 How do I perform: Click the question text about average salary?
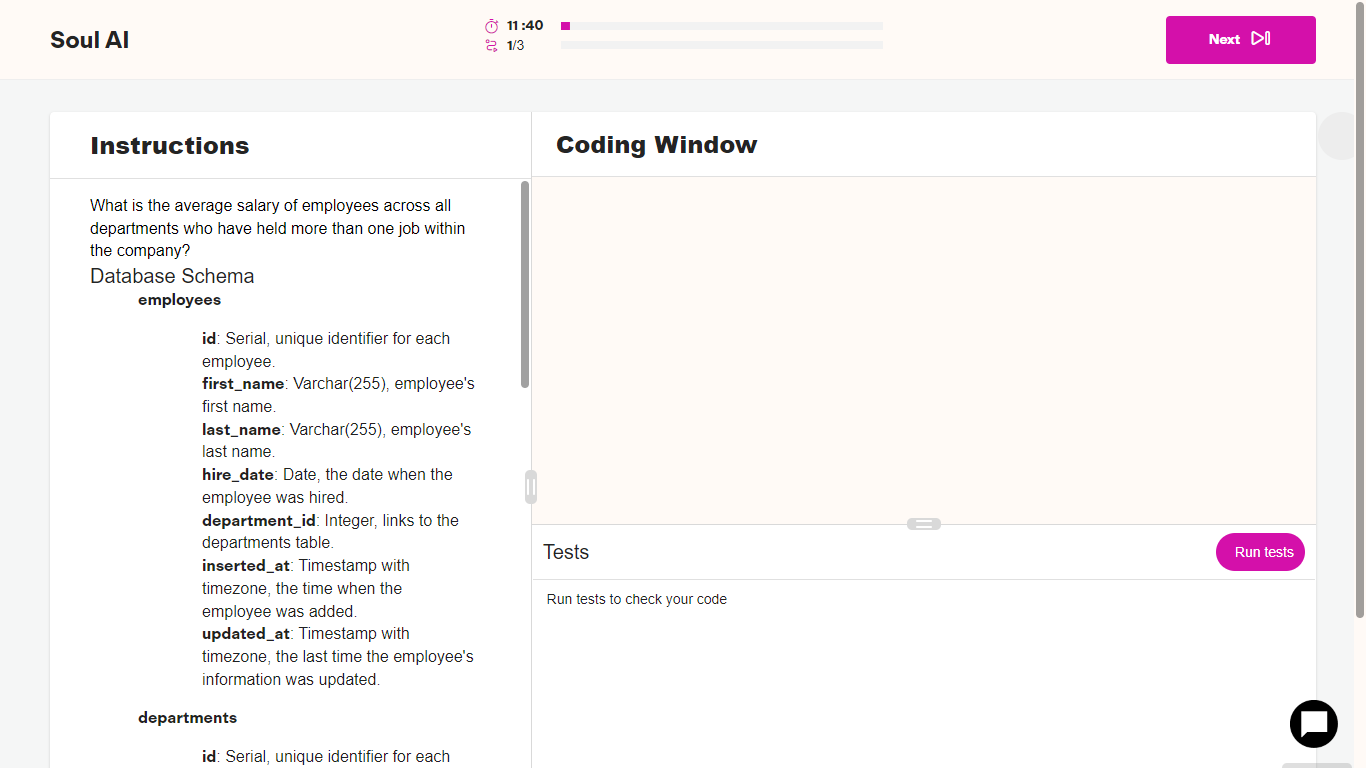(278, 228)
